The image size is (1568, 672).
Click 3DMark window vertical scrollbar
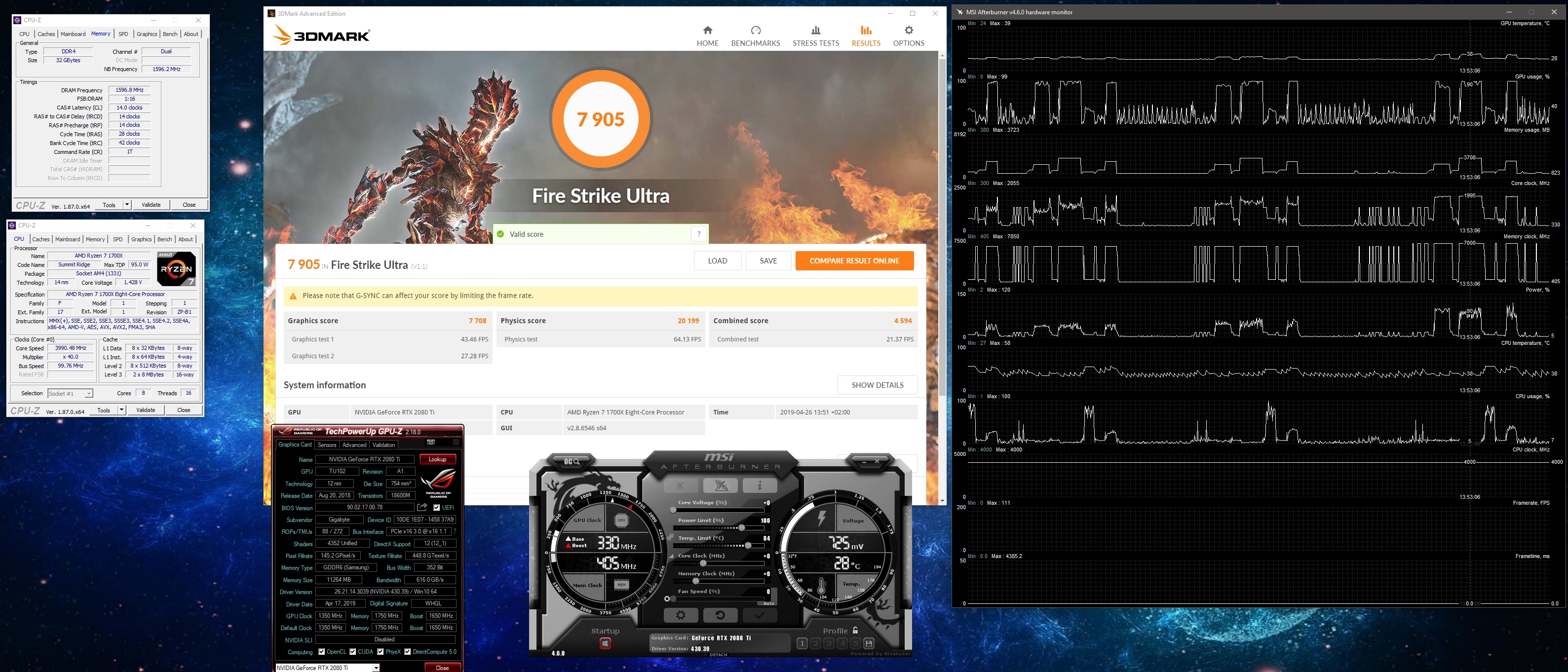point(942,226)
